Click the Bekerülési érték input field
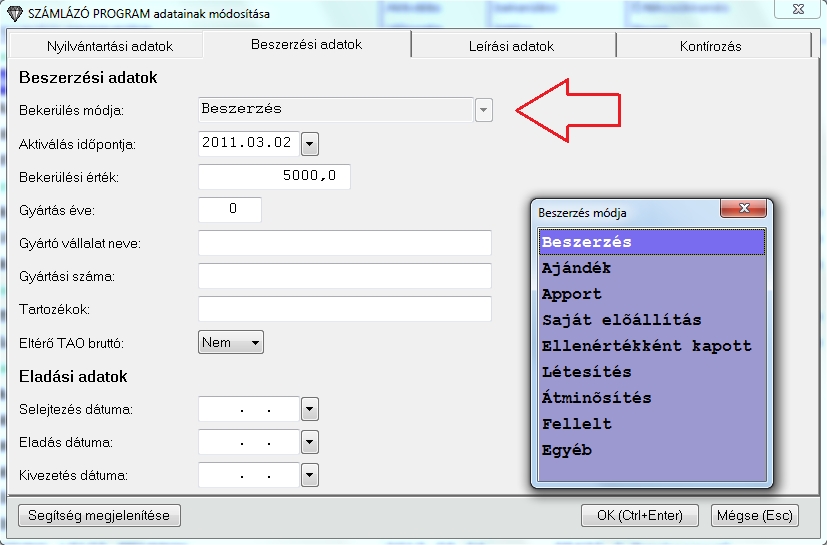Screen dimensions: 827x545 point(274,177)
